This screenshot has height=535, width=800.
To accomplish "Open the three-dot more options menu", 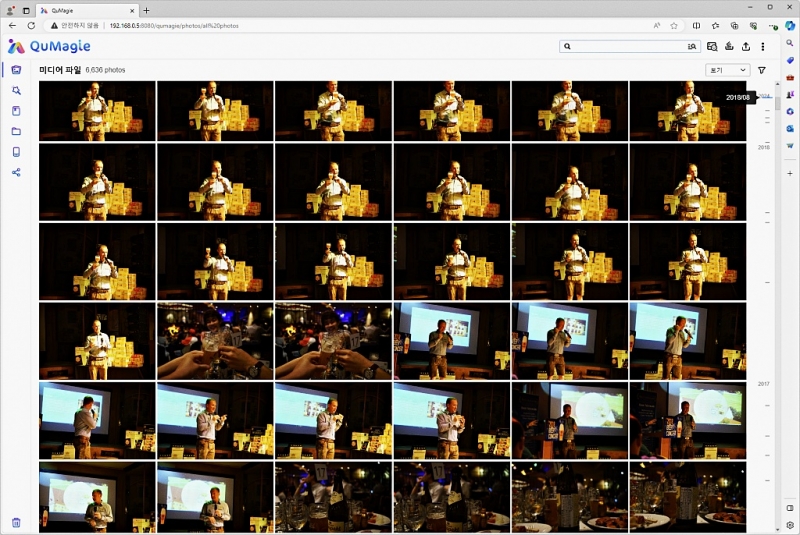I will point(763,46).
